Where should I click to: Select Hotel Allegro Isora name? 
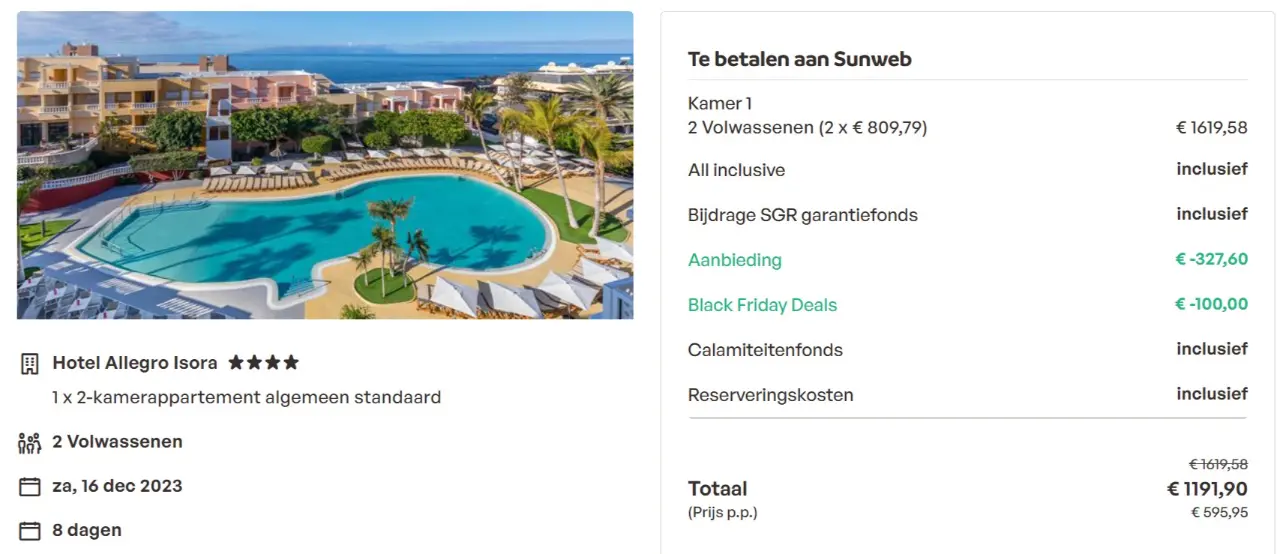point(136,363)
